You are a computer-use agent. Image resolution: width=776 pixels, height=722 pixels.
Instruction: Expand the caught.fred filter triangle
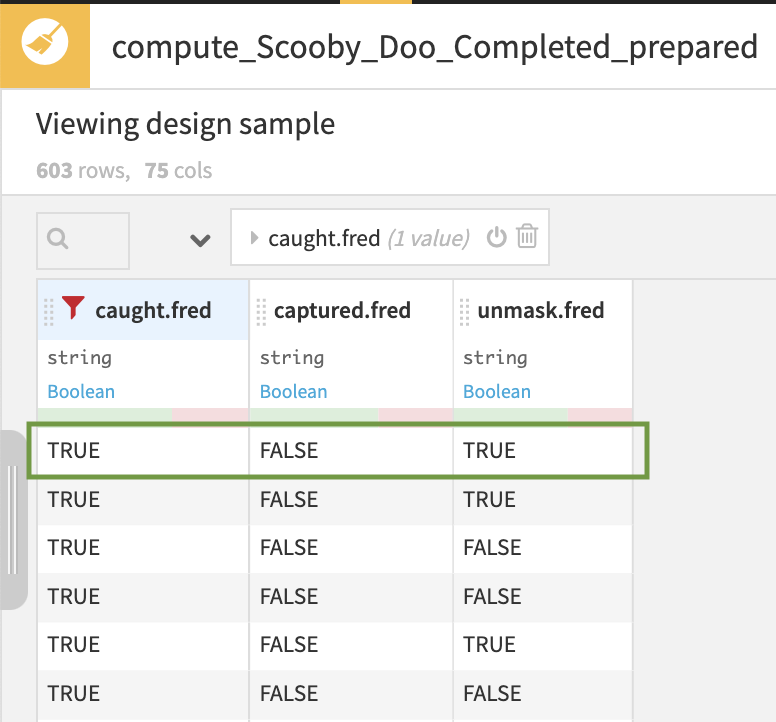254,238
